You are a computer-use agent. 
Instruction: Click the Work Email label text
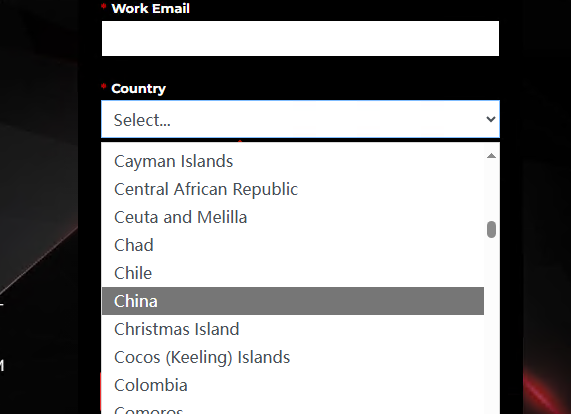(150, 8)
